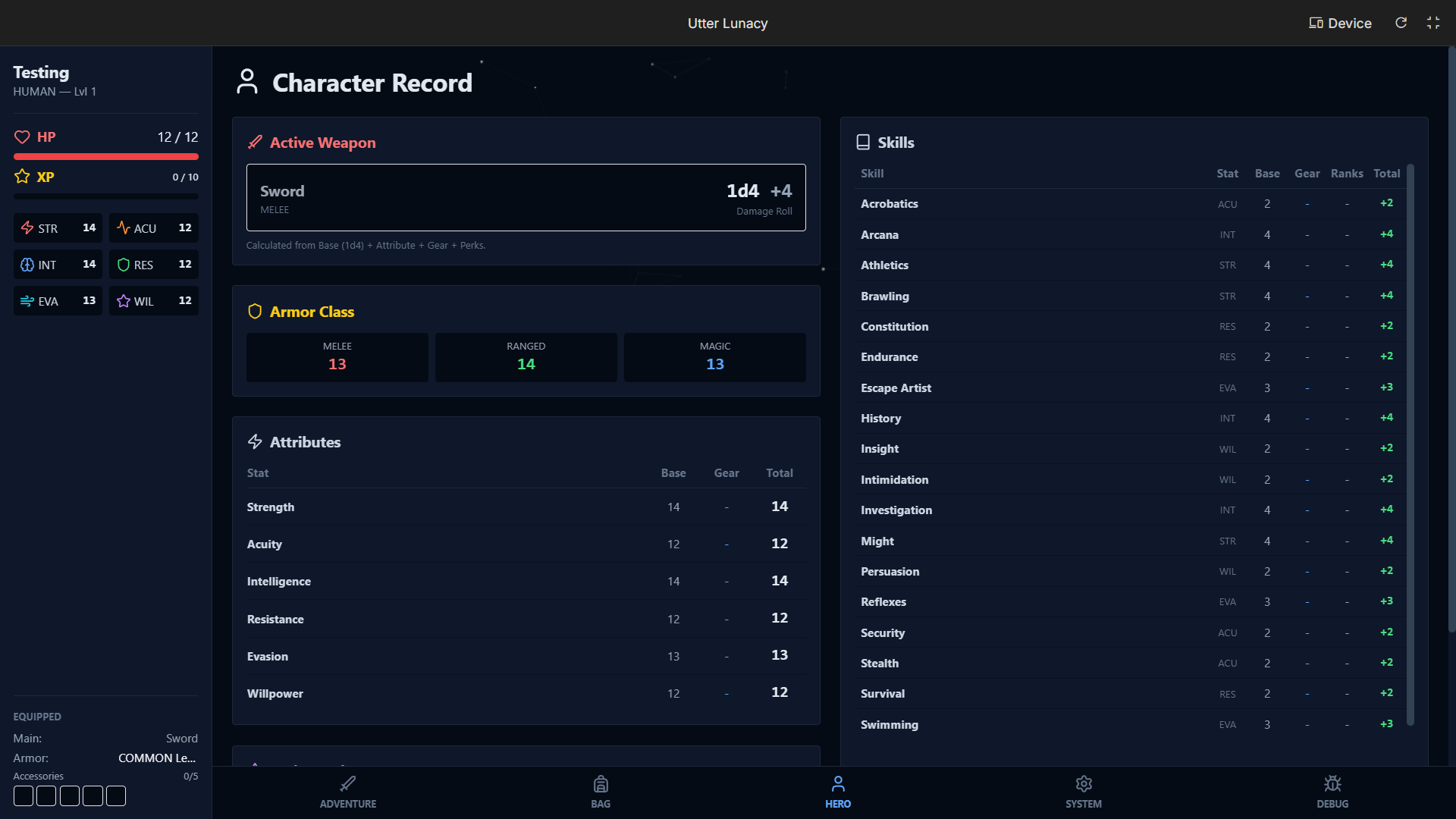
Task: Open the Debug bug icon
Action: [x=1332, y=784]
